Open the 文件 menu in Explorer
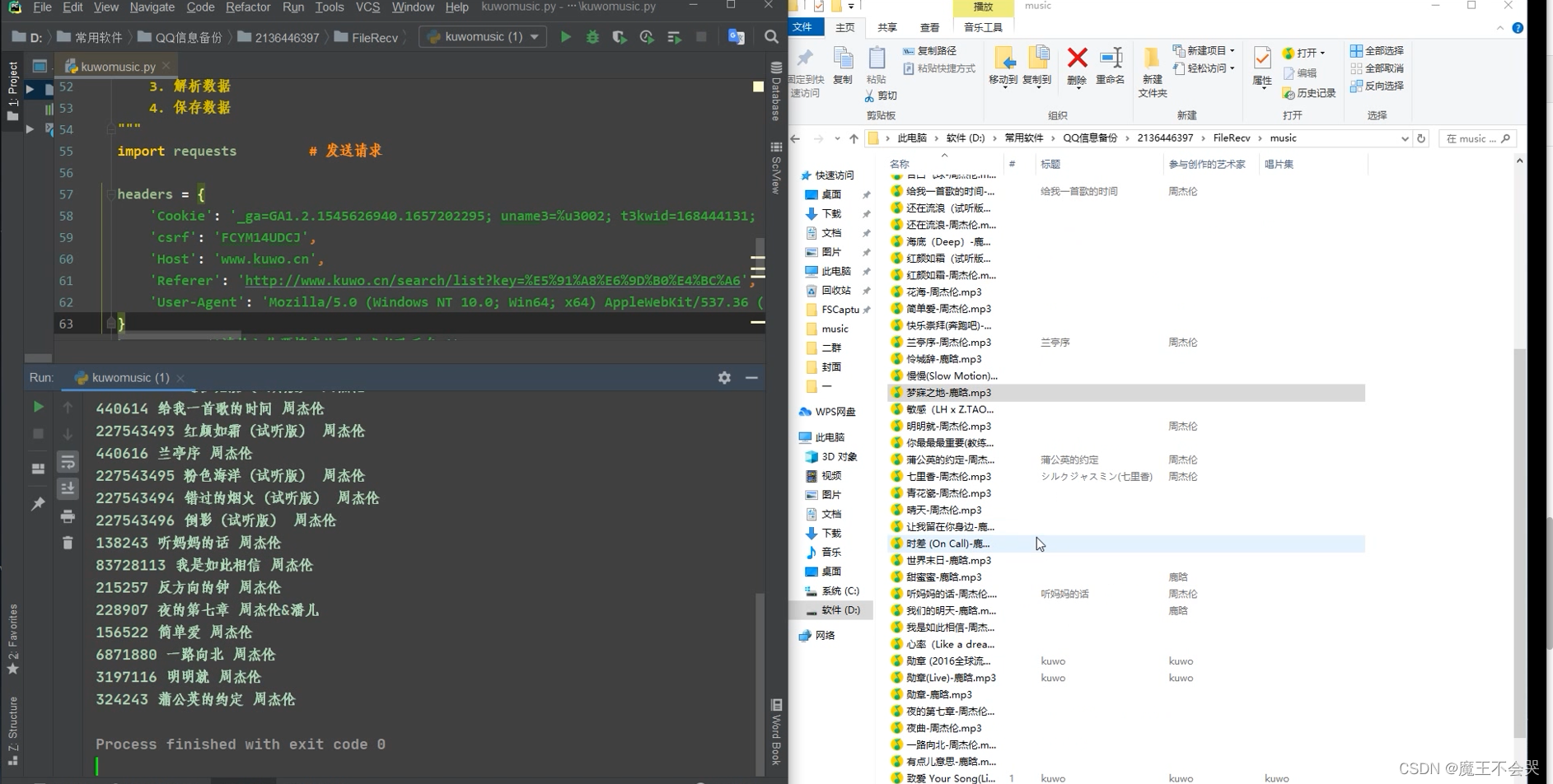The width and height of the screenshot is (1553, 784). point(802,27)
